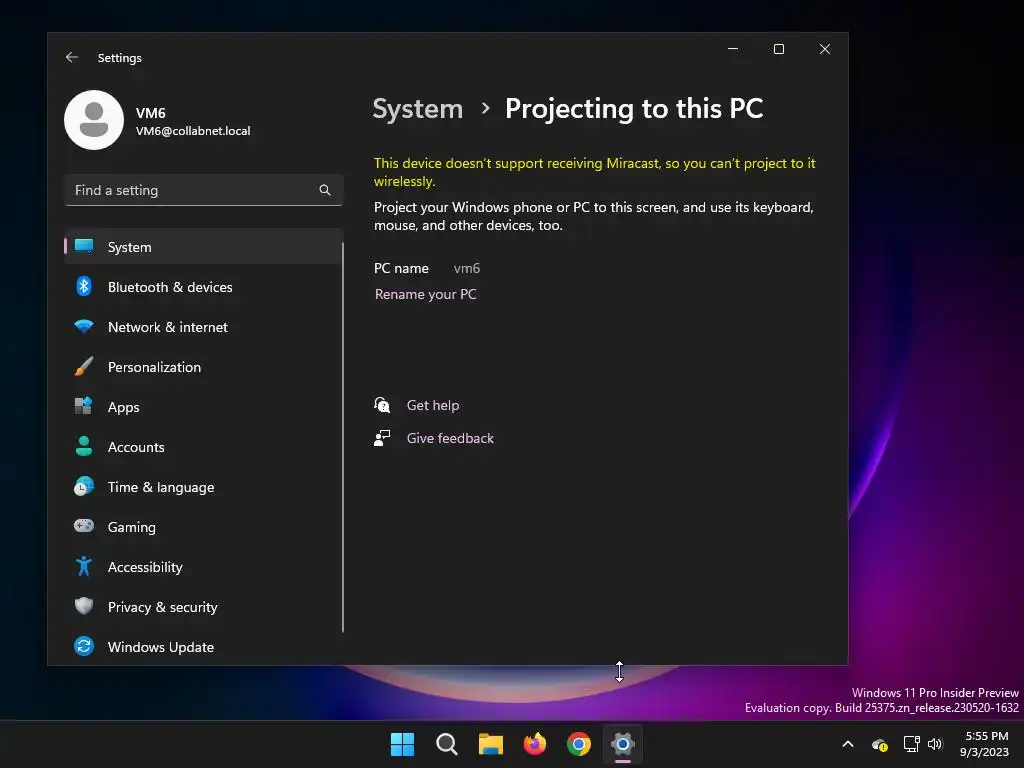Click the Windows Update sync icon
This screenshot has height=768, width=1024.
(x=84, y=647)
